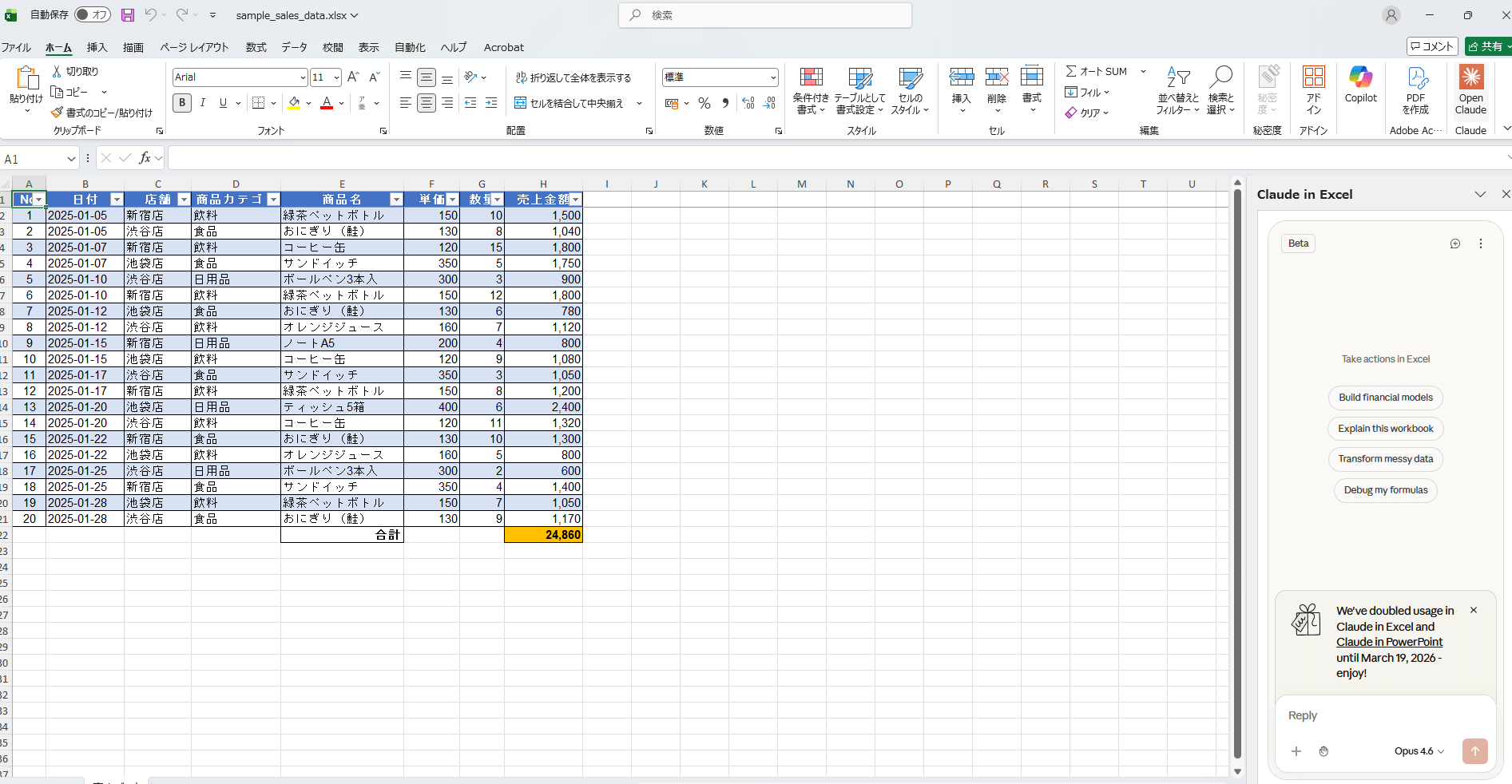
Task: Open the 店舗 column filter dropdown
Action: (184, 200)
